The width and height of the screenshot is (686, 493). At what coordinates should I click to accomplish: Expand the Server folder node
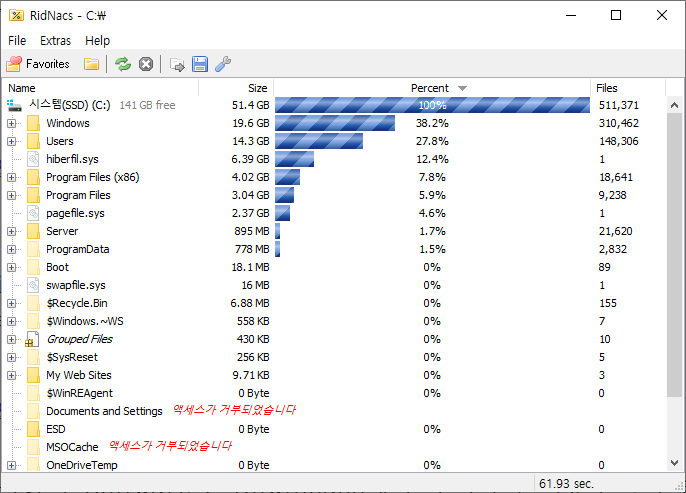[x=11, y=231]
